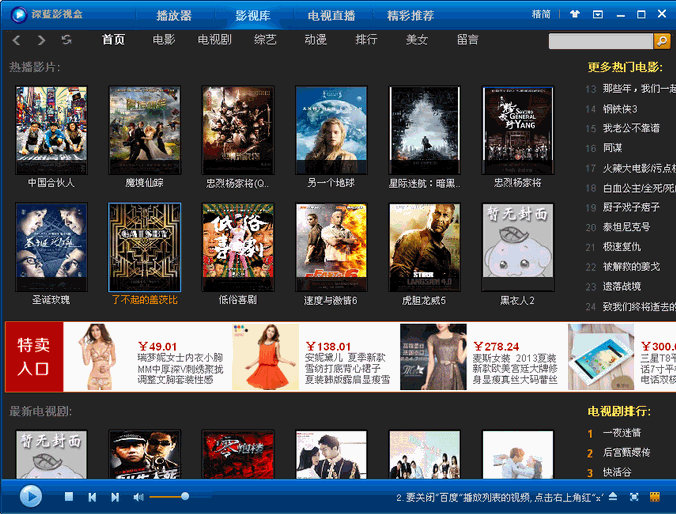Click the back navigation arrow
Viewport: 676px width, 514px height.
click(16, 41)
